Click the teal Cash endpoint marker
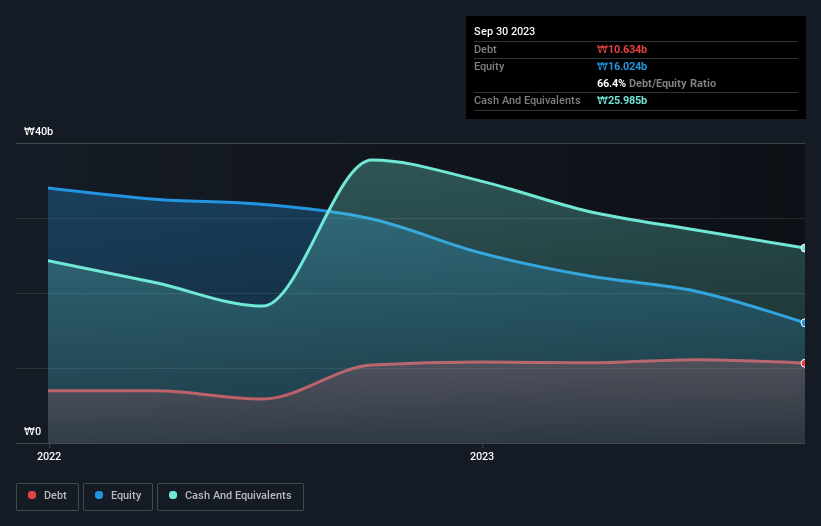This screenshot has height=526, width=821. (x=804, y=248)
